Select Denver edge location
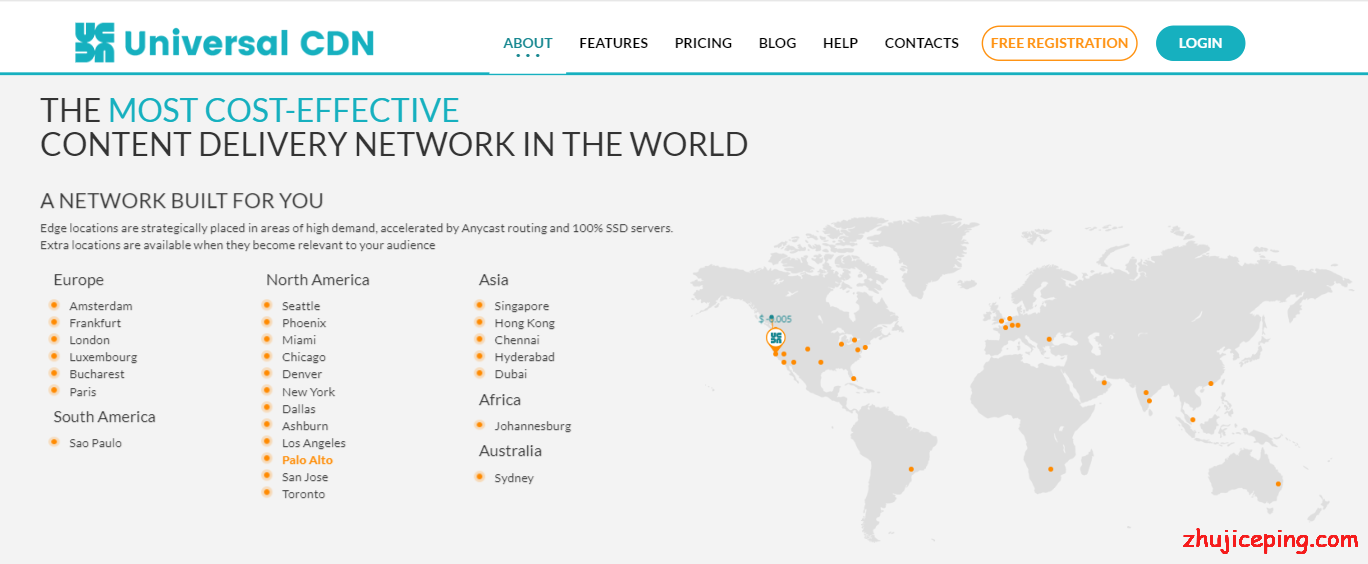Screen dimensions: 1368x564 [302, 374]
